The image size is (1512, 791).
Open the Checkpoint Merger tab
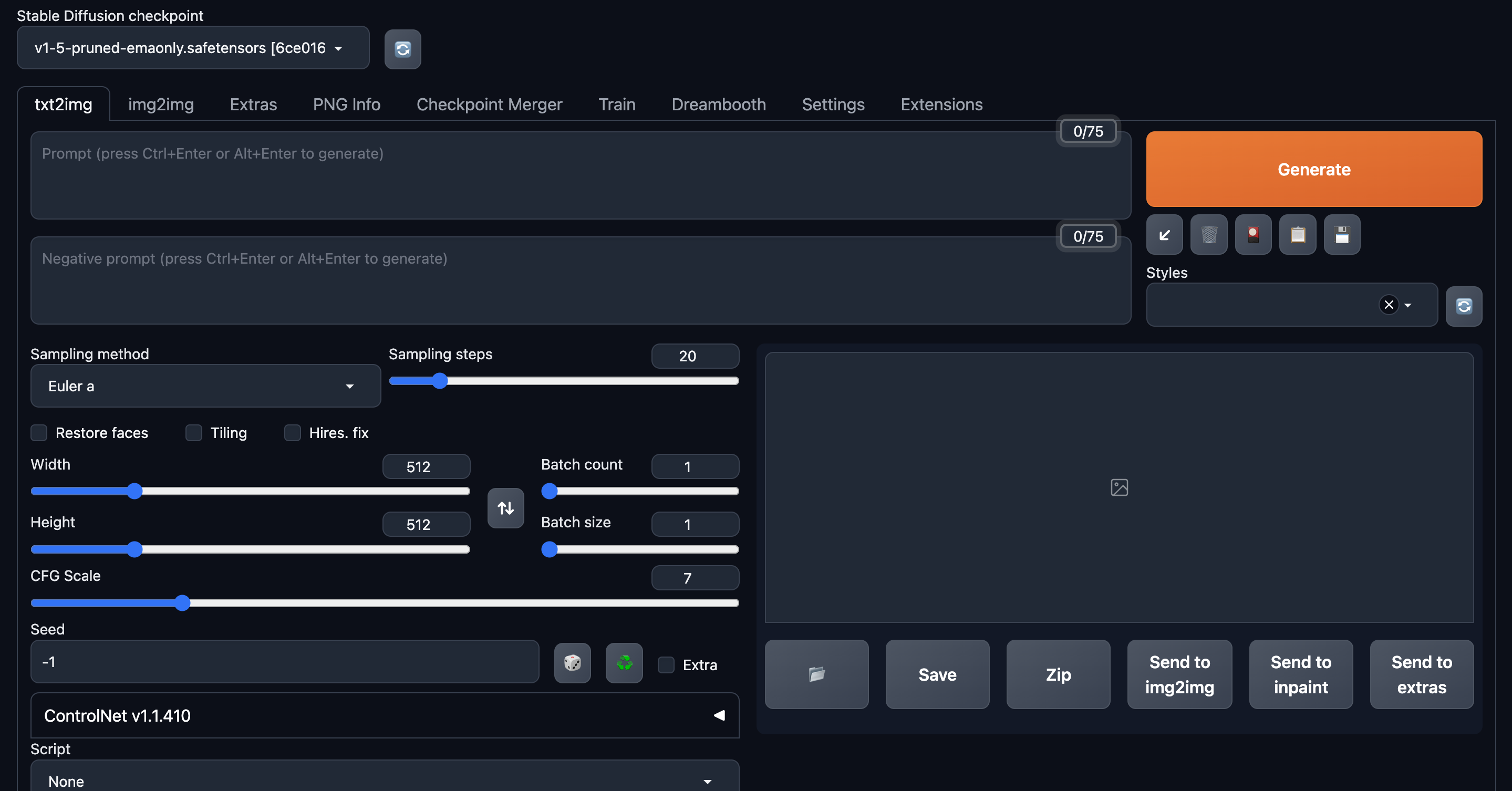[x=489, y=105]
